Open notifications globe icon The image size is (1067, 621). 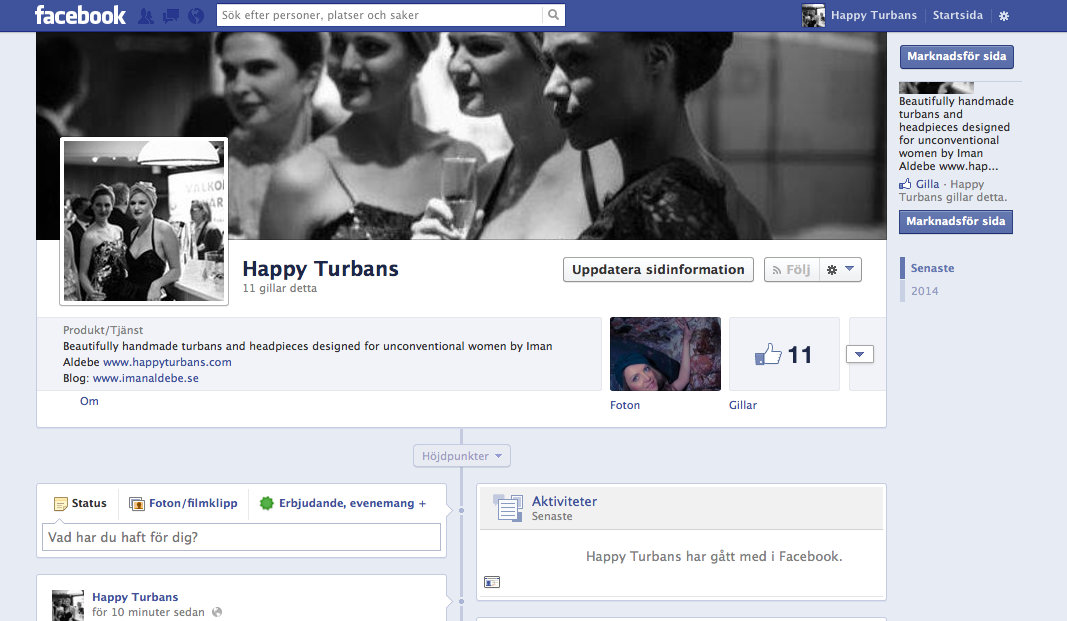click(196, 16)
